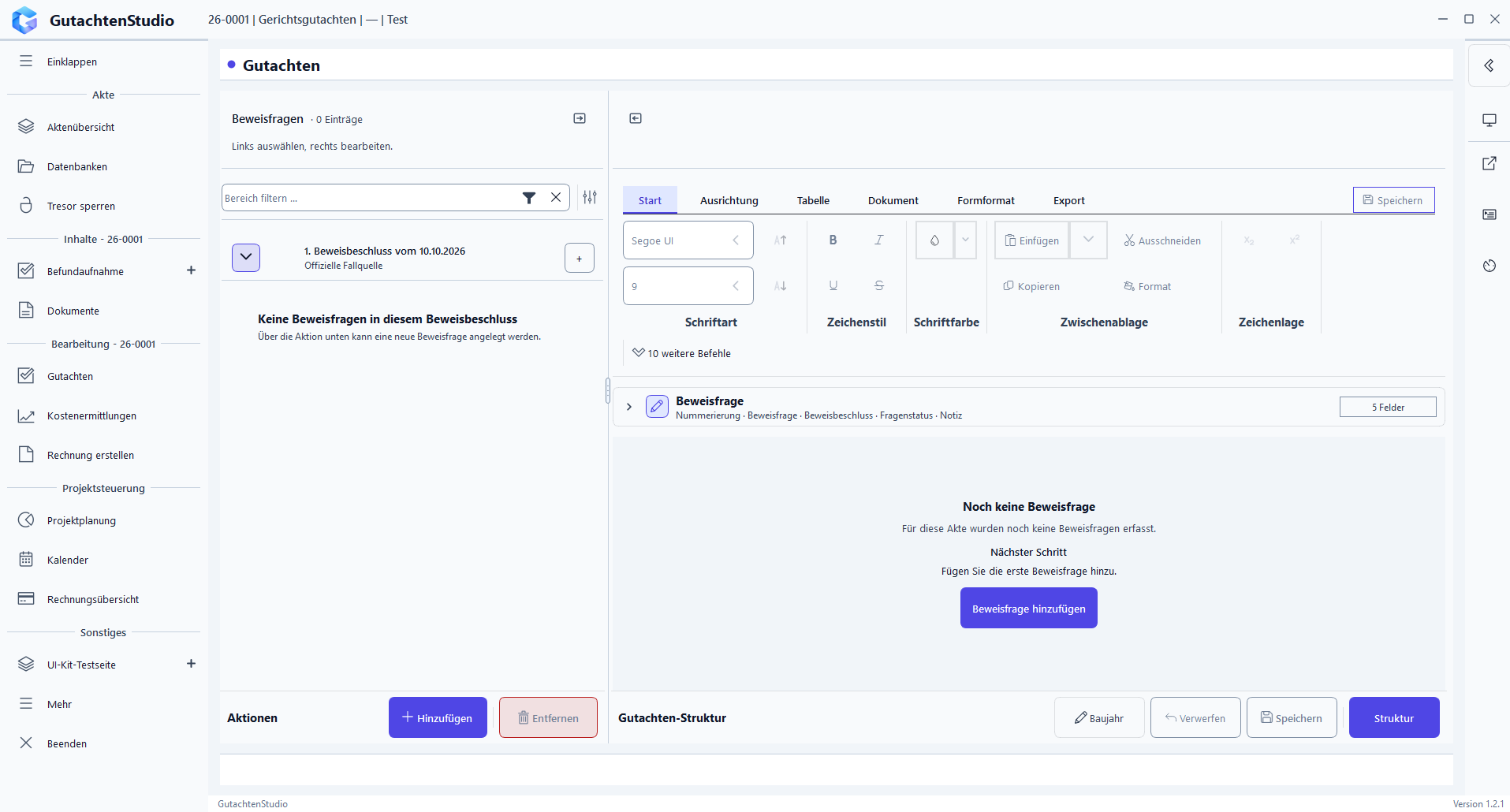The width and height of the screenshot is (1510, 812).
Task: Click Beweisfrage hinzufügen button
Action: point(1029,608)
